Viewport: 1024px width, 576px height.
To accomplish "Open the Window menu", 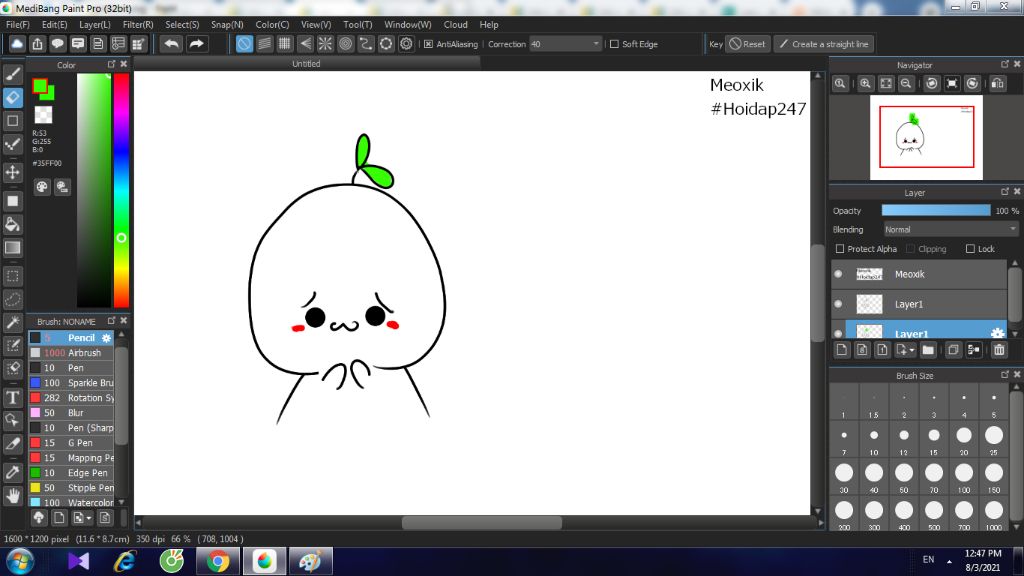I will pos(408,25).
